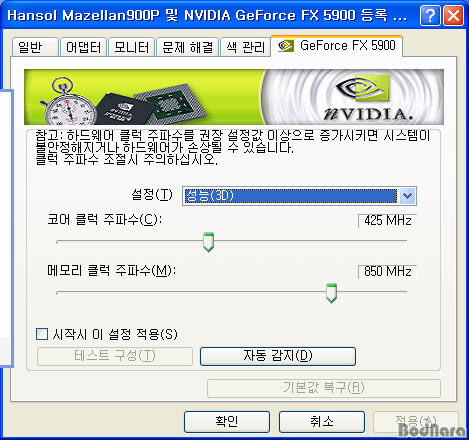469x440 pixels.
Task: Click the memory clock slider thumb
Action: click(331, 293)
